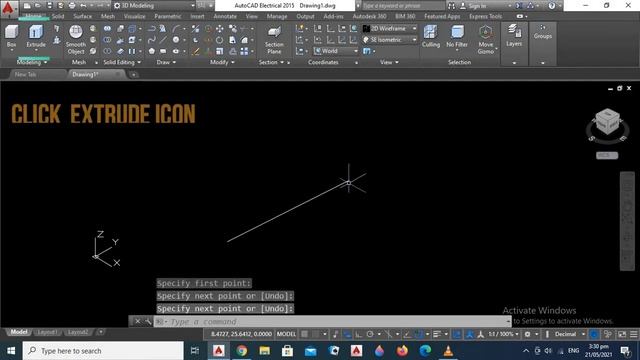Viewport: 640px width, 360px height.
Task: Open the Groups panel button
Action: pos(543,31)
